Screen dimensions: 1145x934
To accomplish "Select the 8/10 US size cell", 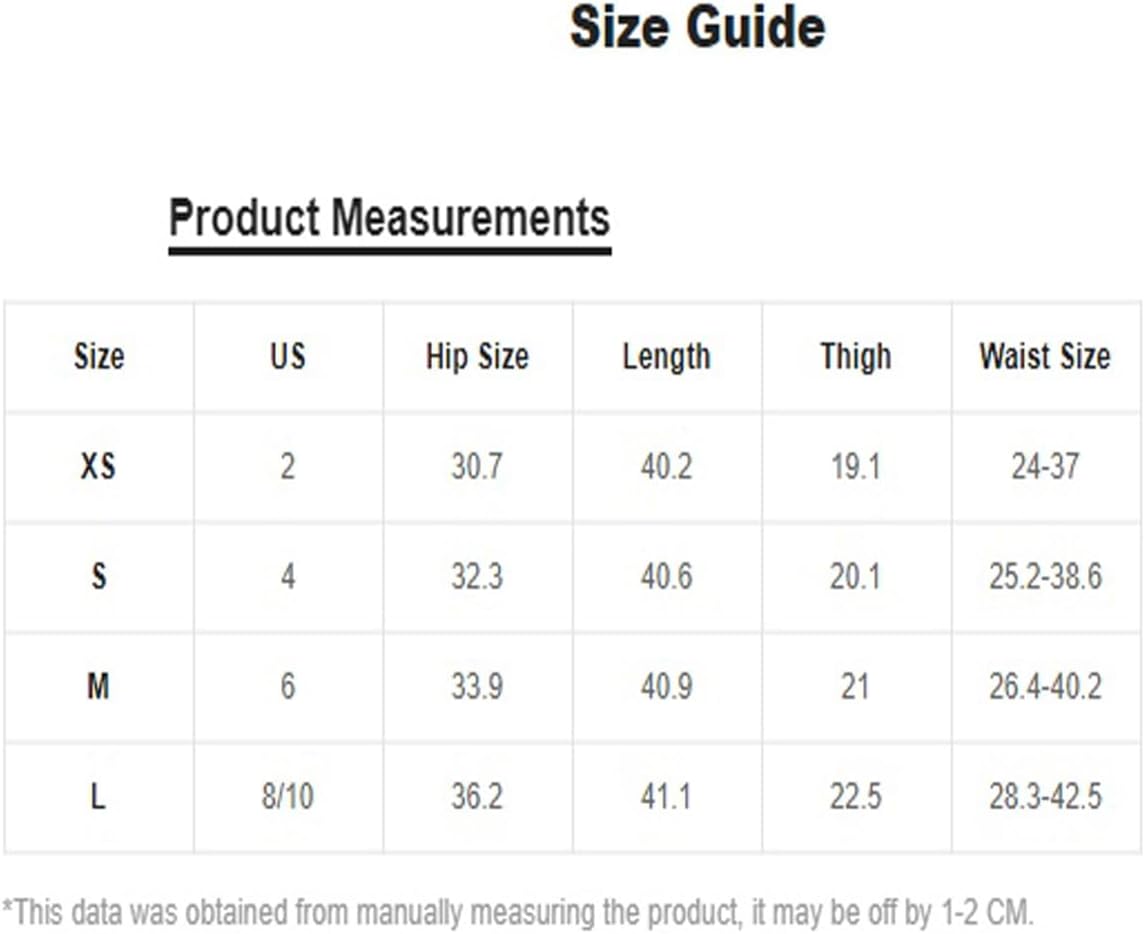I will click(288, 796).
